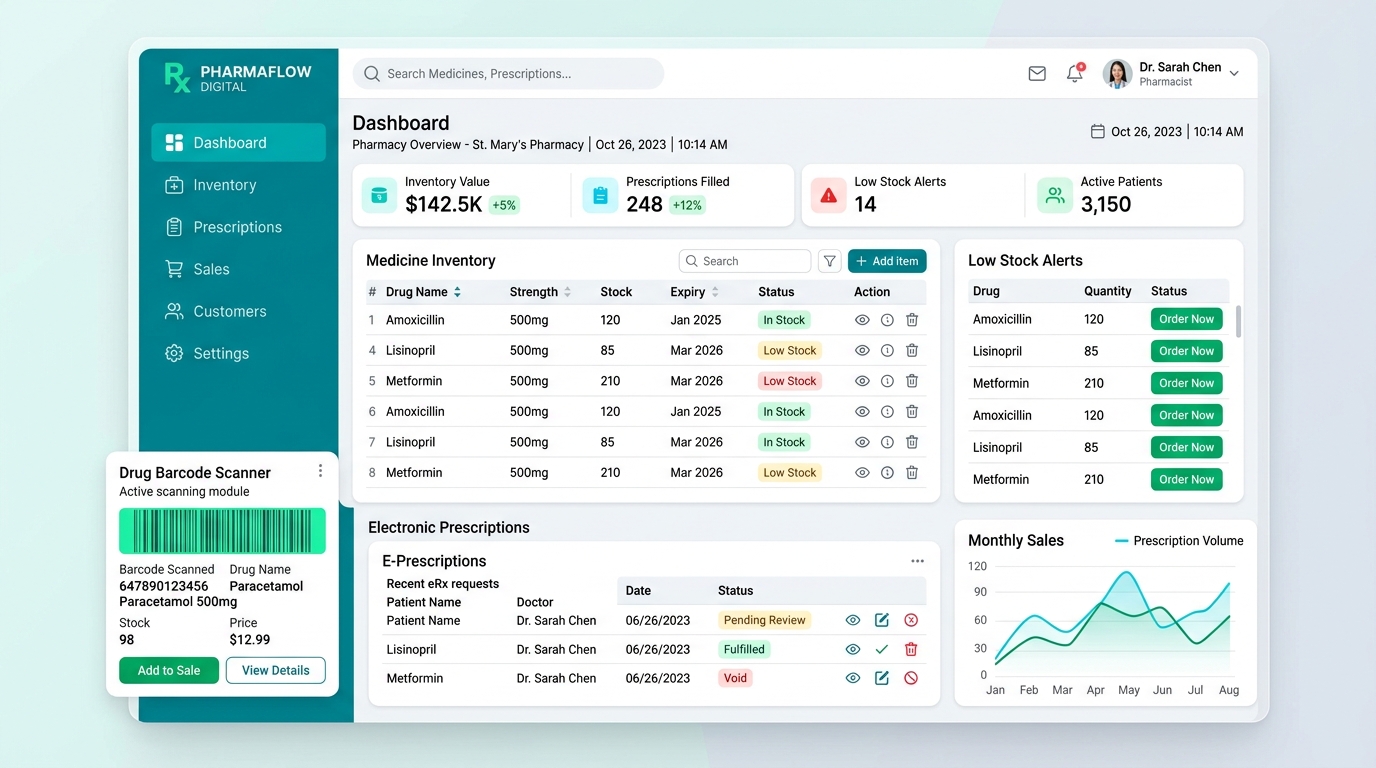Viewport: 1376px width, 768px height.
Task: Open the mail inbox icon
Action: click(1037, 73)
